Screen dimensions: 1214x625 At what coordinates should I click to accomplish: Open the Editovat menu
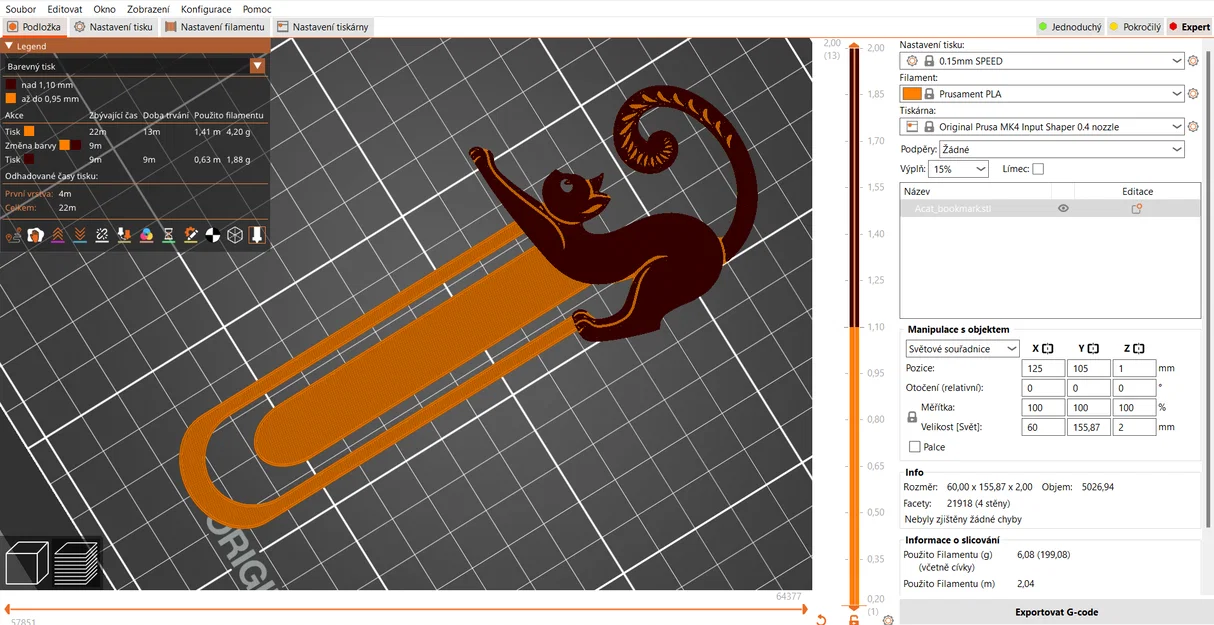pyautogui.click(x=65, y=9)
